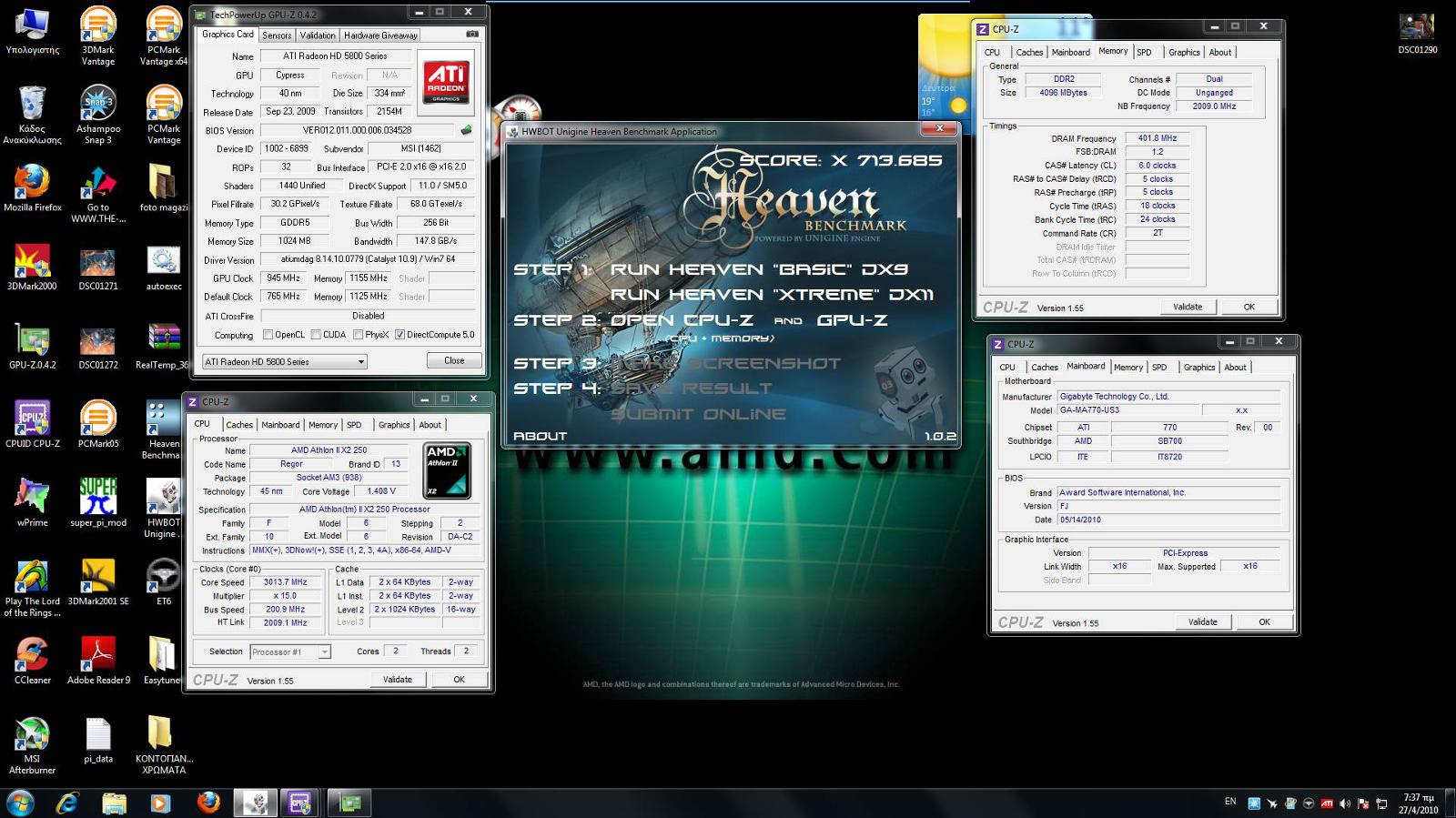
Task: Click the GA-MA770-US3 model field
Action: click(1127, 410)
